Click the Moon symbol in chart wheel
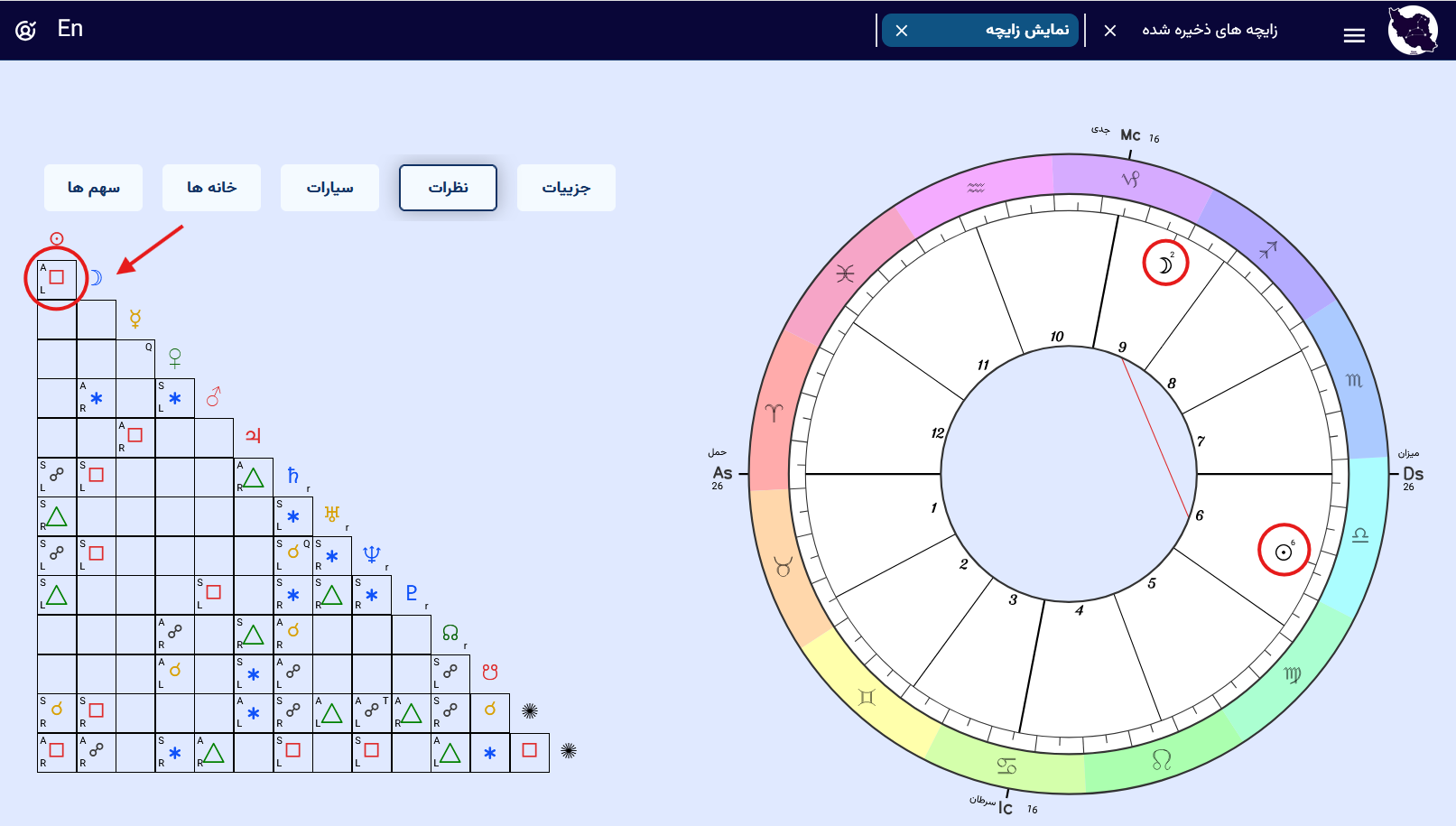 click(x=1165, y=265)
